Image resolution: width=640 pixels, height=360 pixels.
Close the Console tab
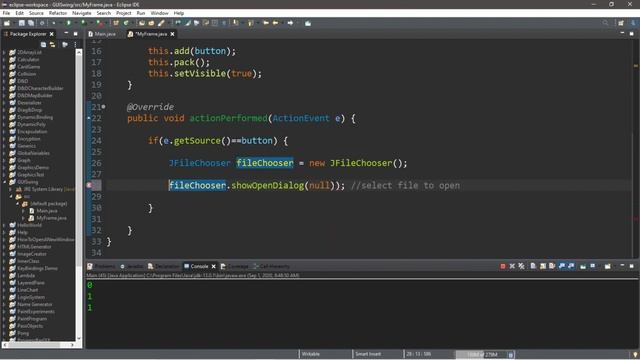coord(213,267)
